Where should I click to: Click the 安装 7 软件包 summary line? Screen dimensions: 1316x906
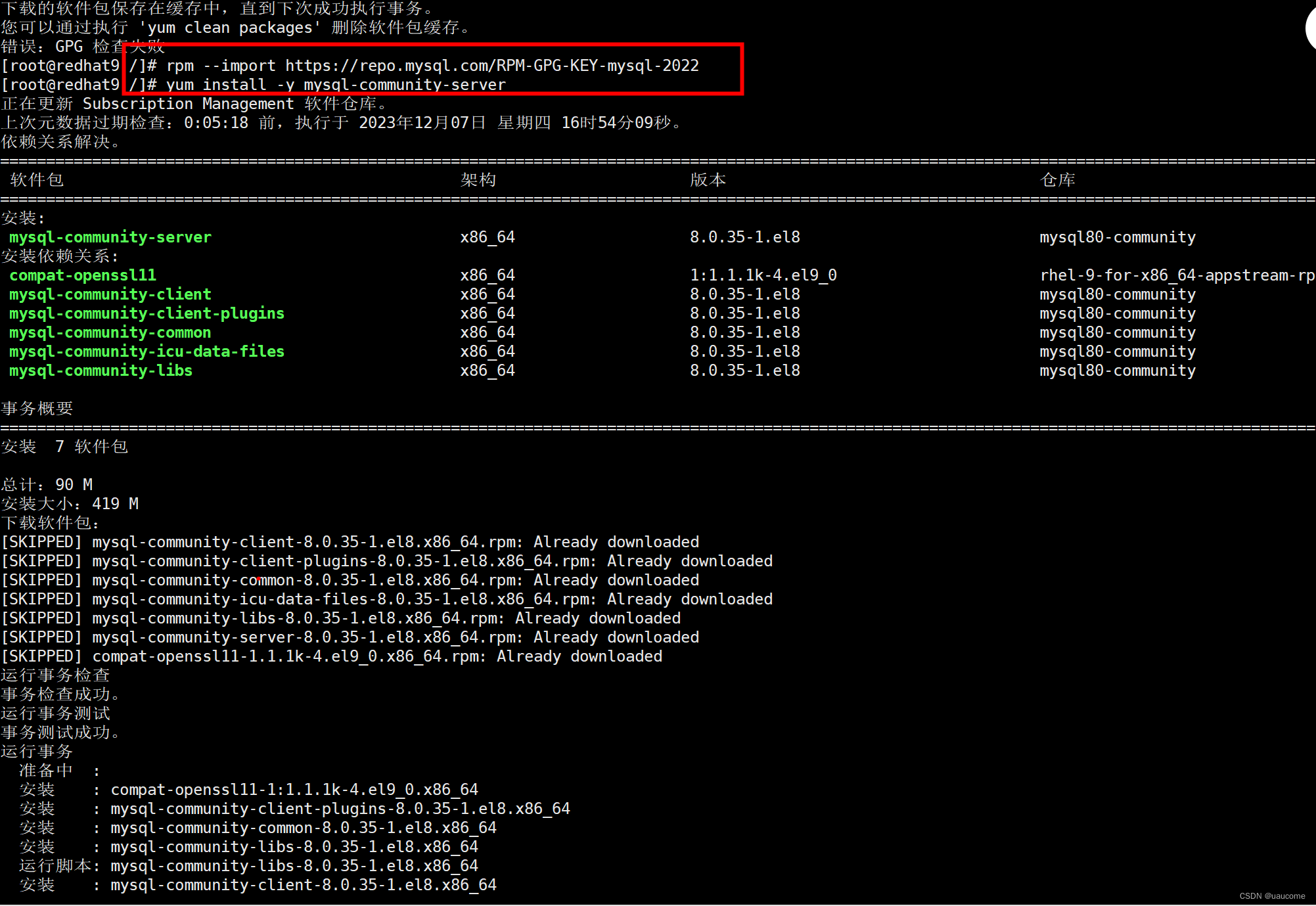[64, 447]
